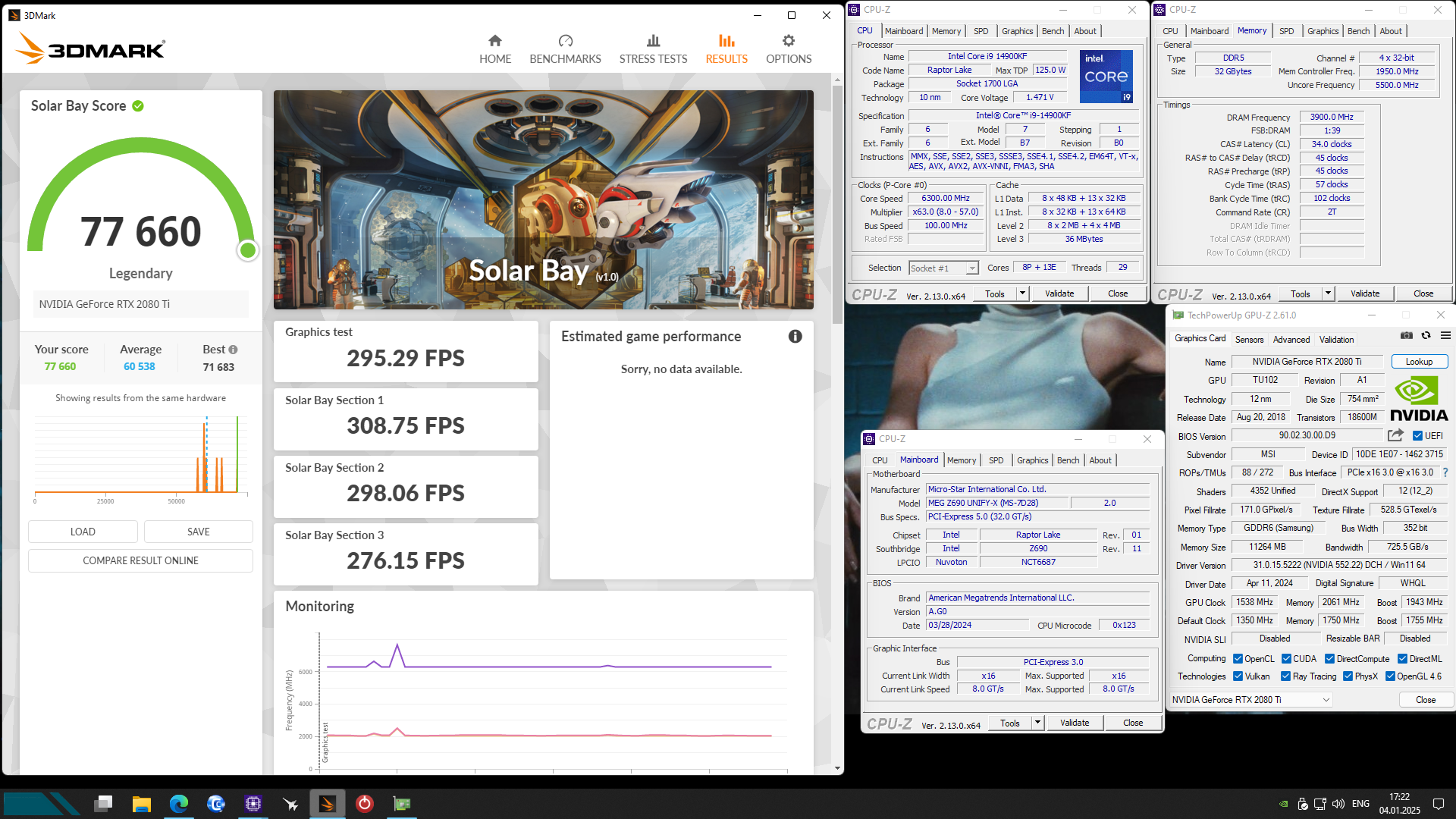Open OPTIONS gear in 3DMark

(789, 49)
